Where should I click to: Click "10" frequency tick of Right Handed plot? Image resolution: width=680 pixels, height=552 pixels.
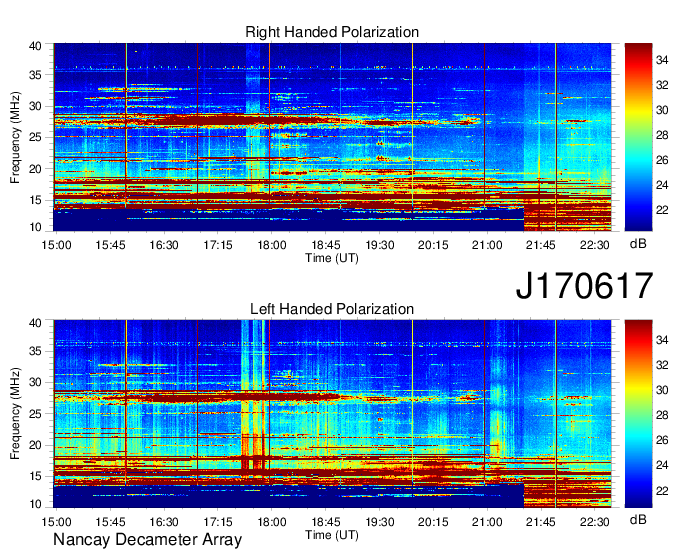36,227
